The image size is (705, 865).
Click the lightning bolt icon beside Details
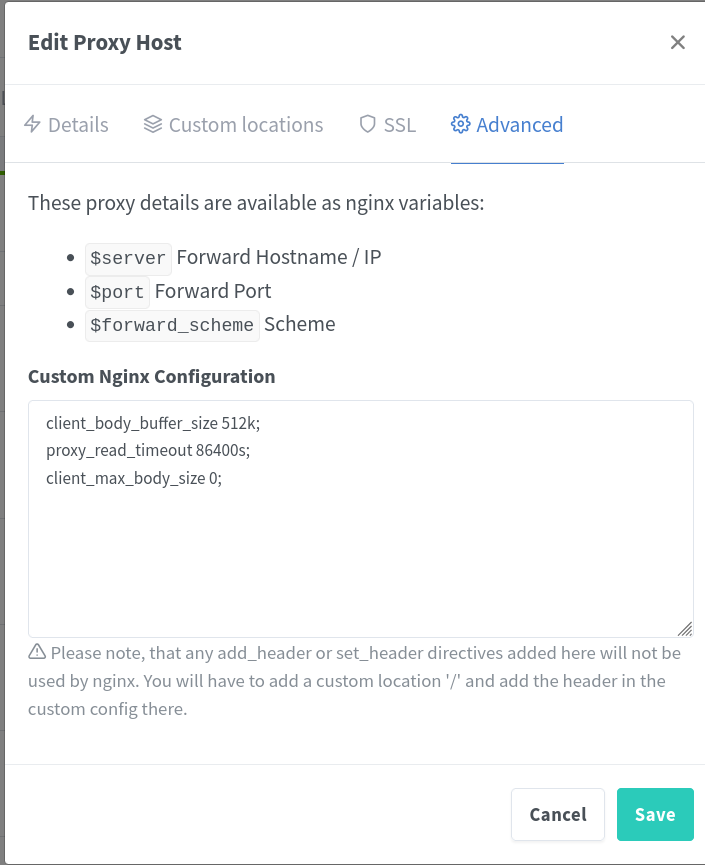[x=33, y=125]
